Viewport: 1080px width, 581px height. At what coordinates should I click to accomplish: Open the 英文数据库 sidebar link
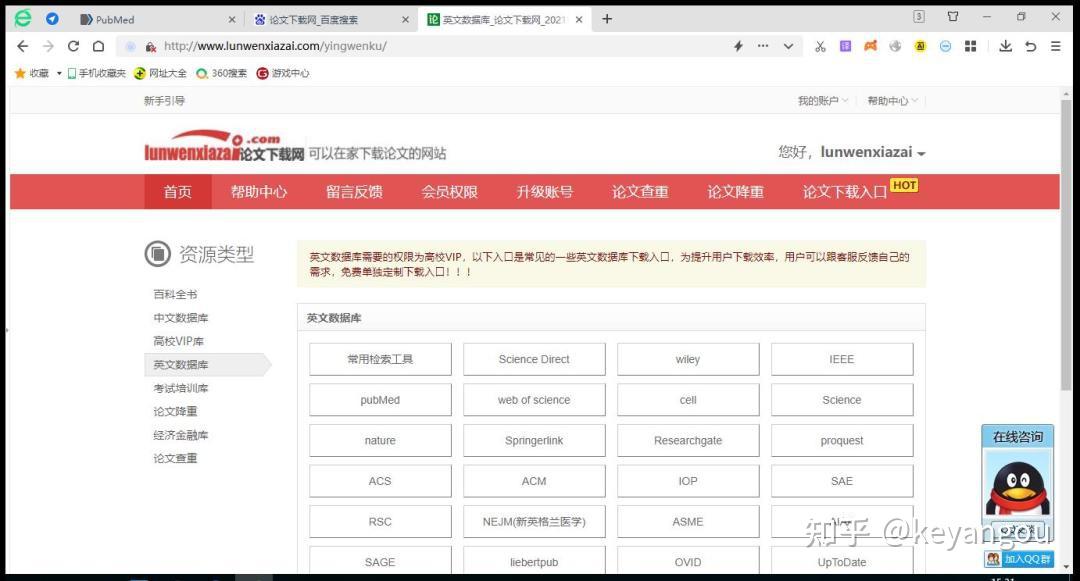[180, 364]
